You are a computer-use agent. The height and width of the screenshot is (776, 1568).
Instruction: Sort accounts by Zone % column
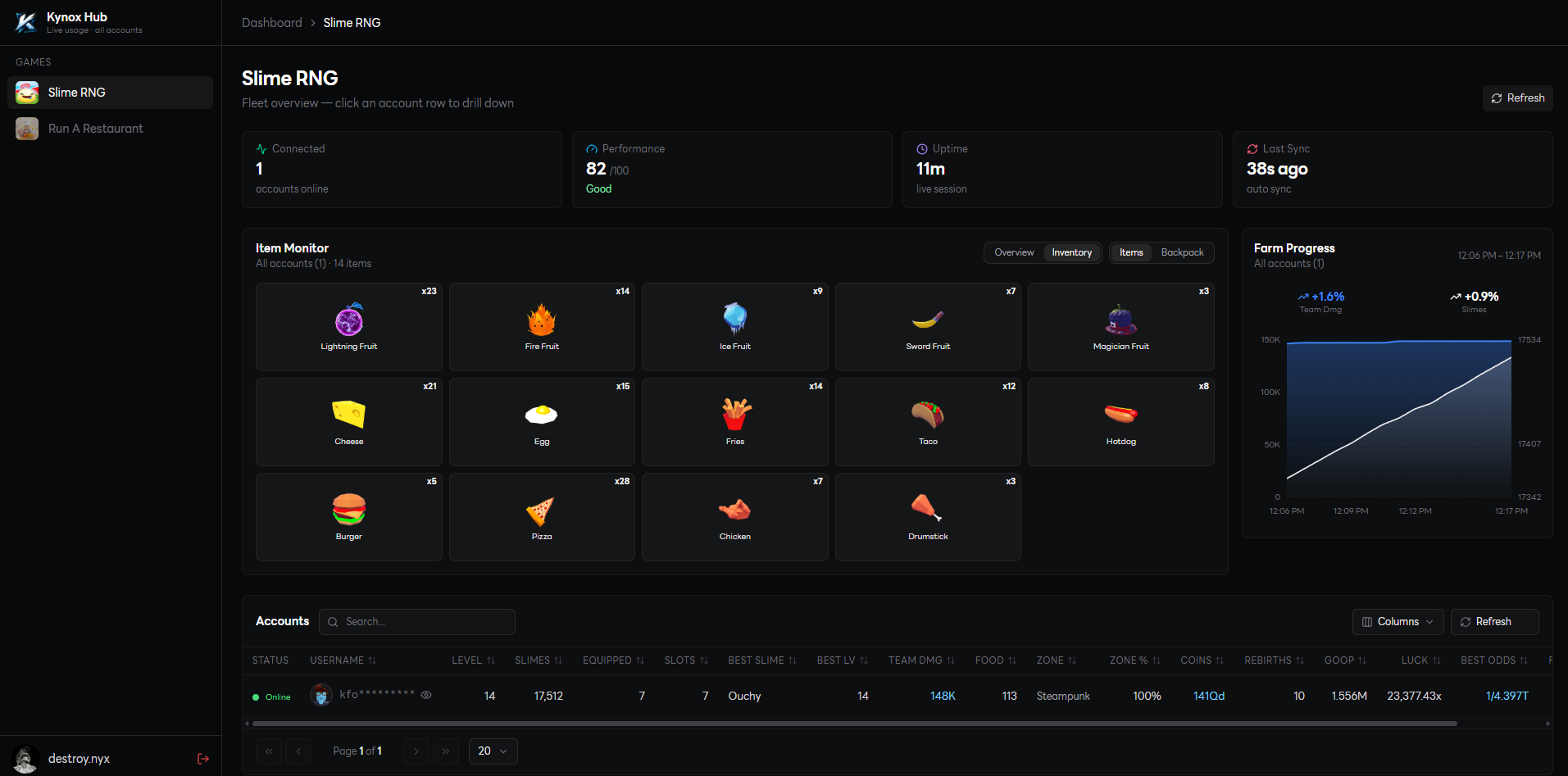(1135, 660)
